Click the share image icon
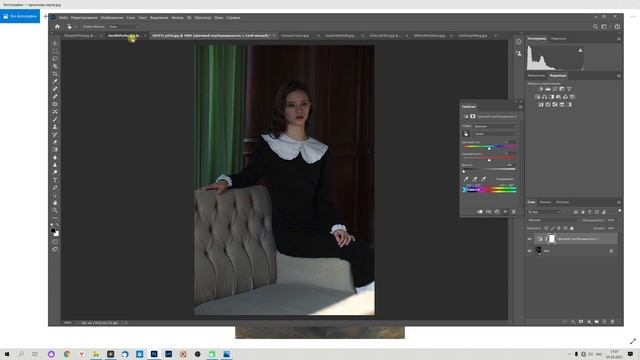The height and width of the screenshot is (360, 640). coord(617,27)
